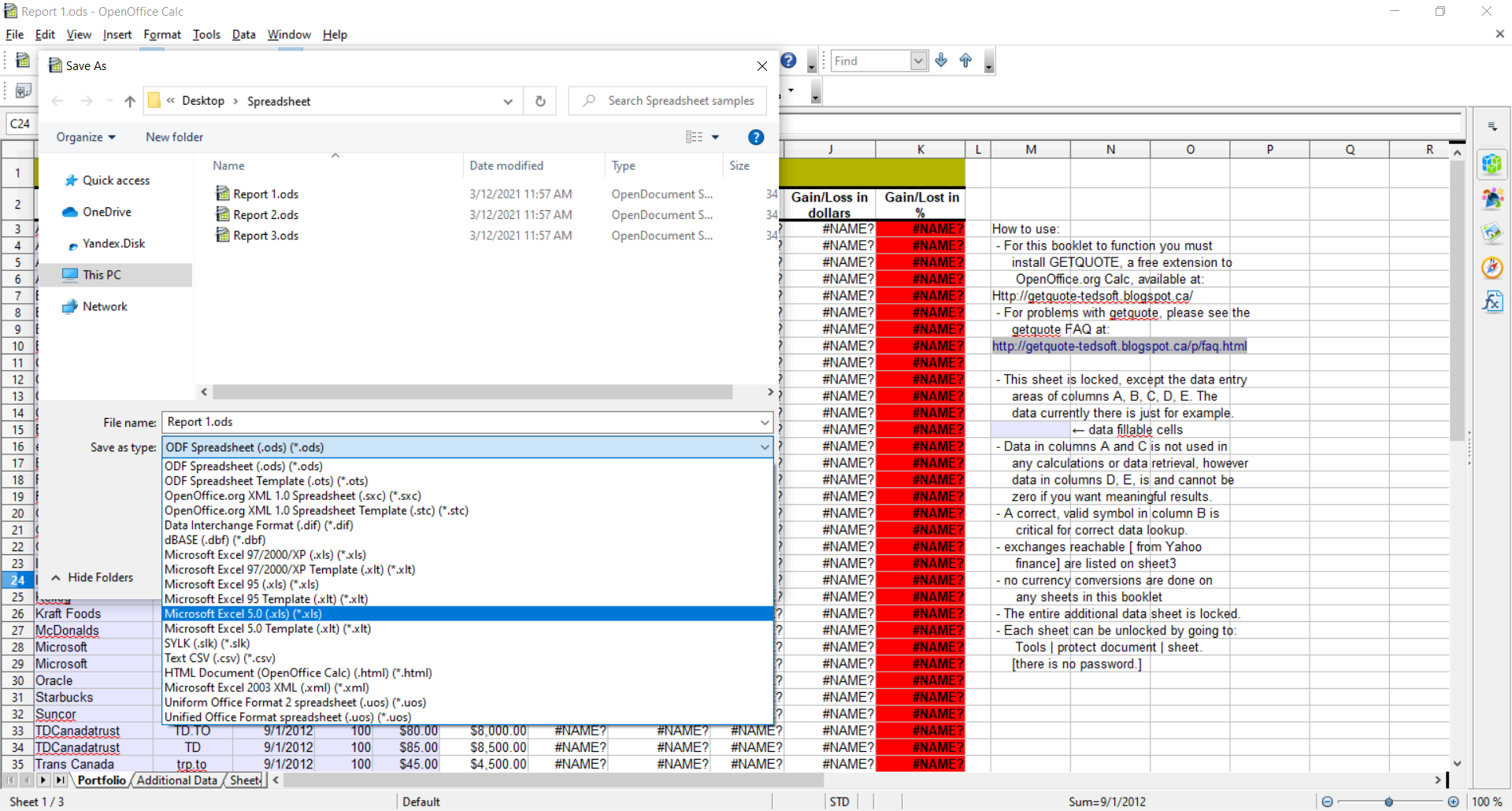Collapse folder pane with Hide Folders

(92, 577)
